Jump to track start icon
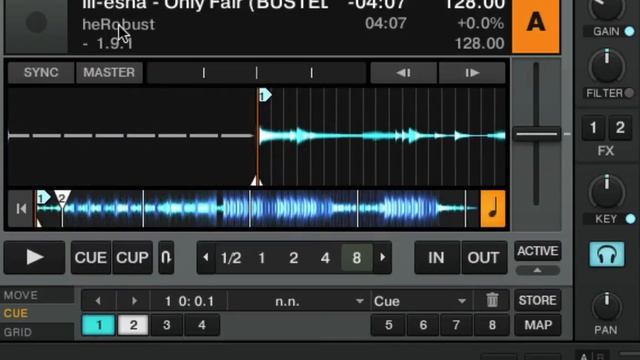 (x=21, y=209)
